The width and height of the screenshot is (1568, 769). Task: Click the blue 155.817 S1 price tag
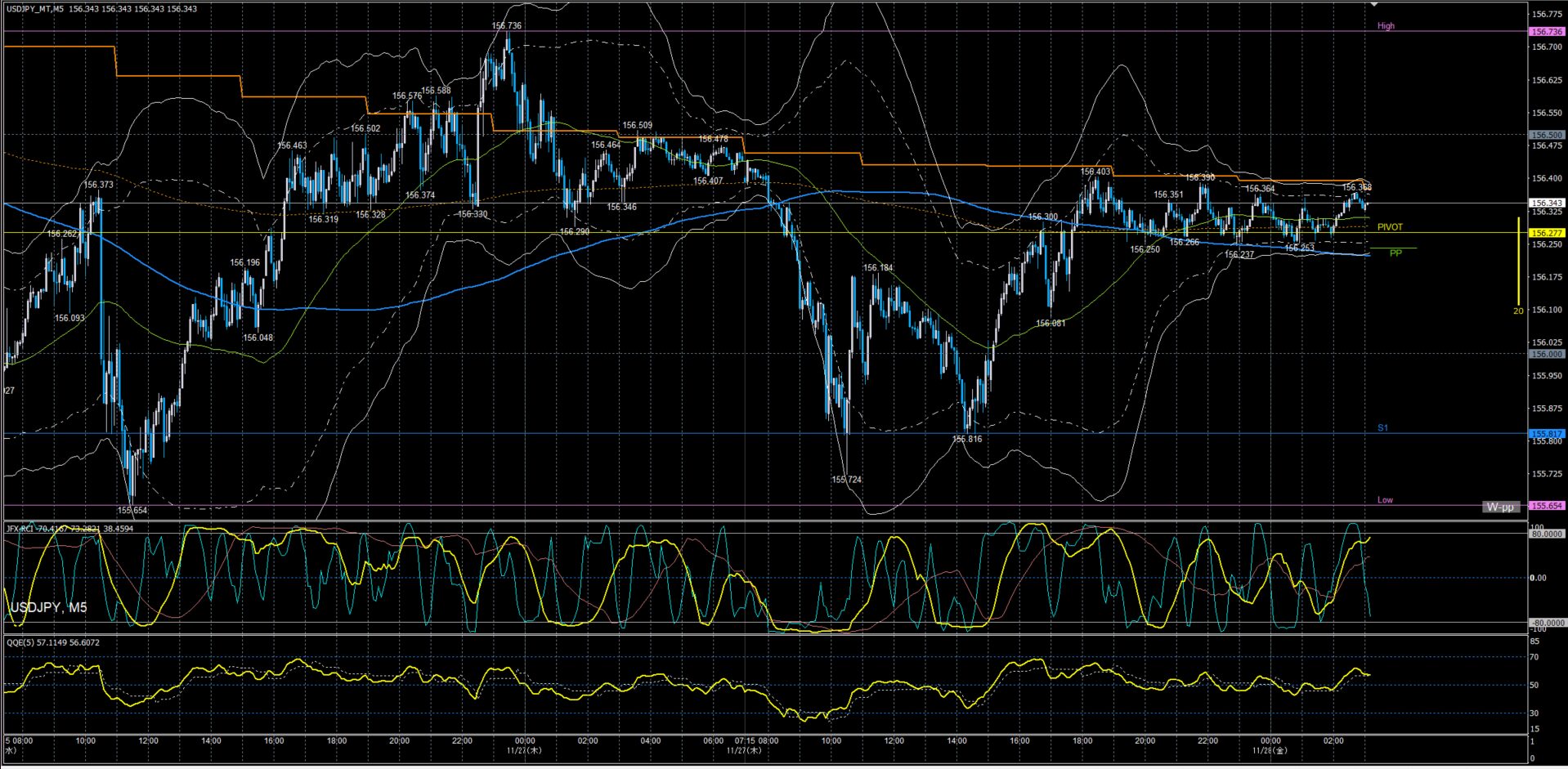[1546, 434]
